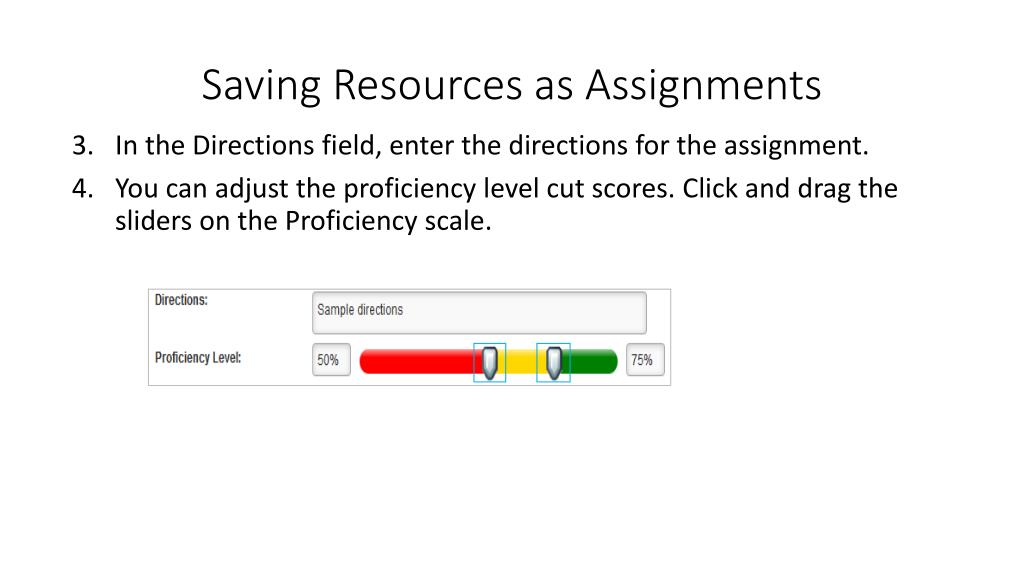Click the 75% cut score box
The width and height of the screenshot is (1024, 576).
[645, 360]
